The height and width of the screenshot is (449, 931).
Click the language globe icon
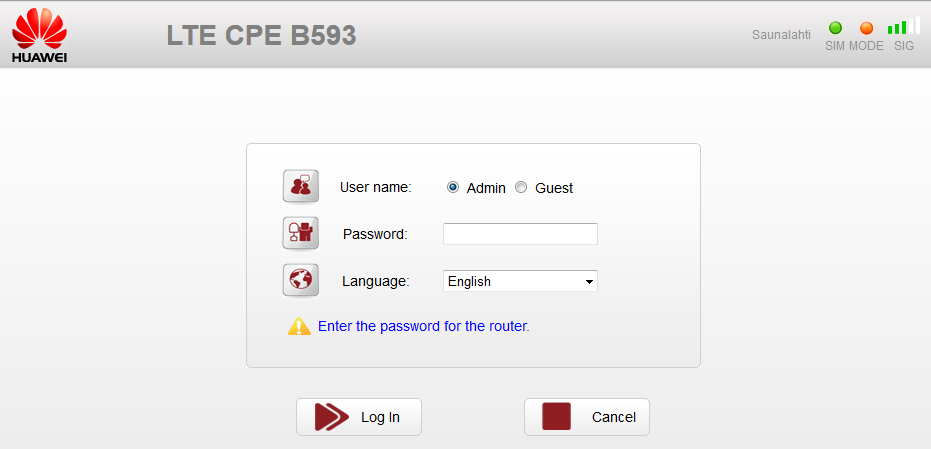tap(300, 280)
